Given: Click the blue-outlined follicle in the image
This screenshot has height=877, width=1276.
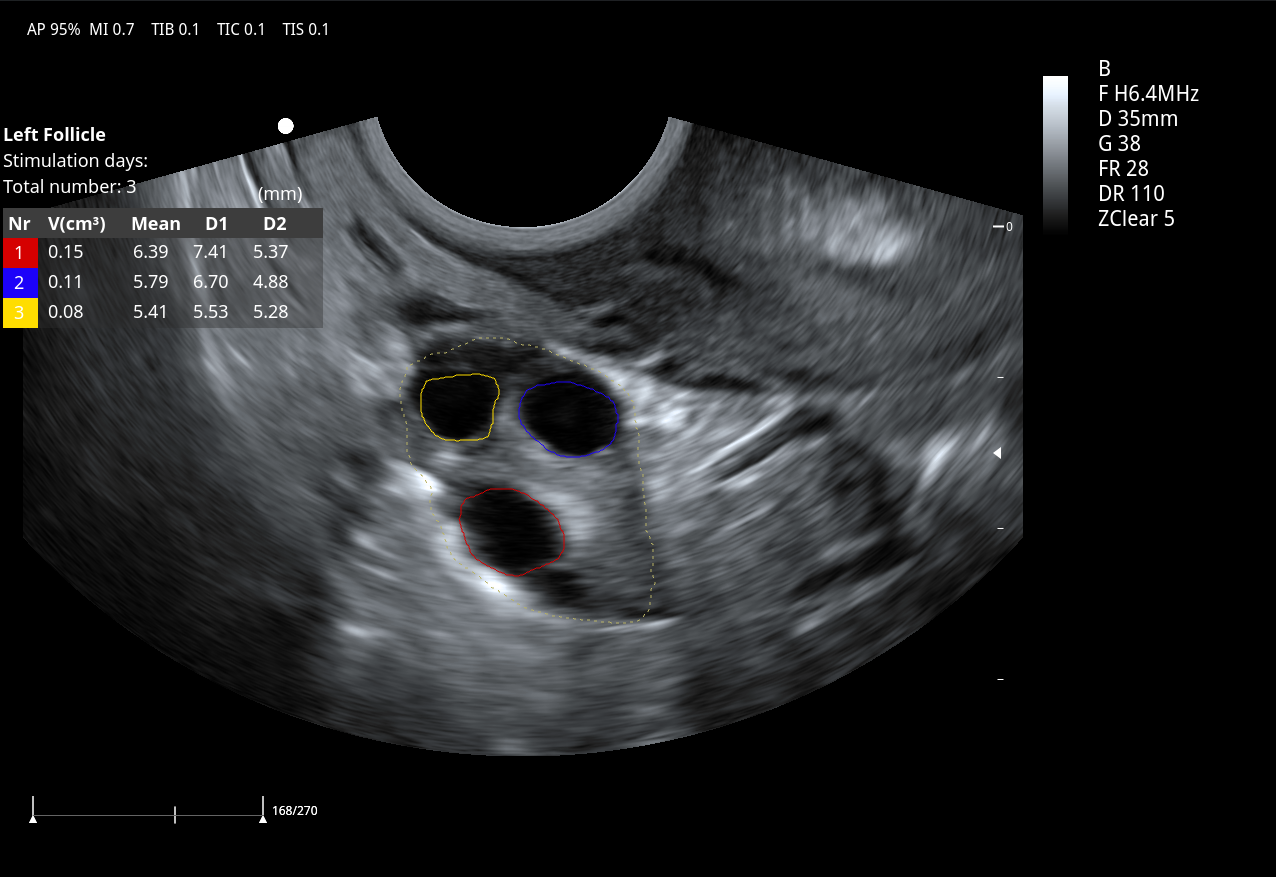Looking at the screenshot, I should 568,419.
